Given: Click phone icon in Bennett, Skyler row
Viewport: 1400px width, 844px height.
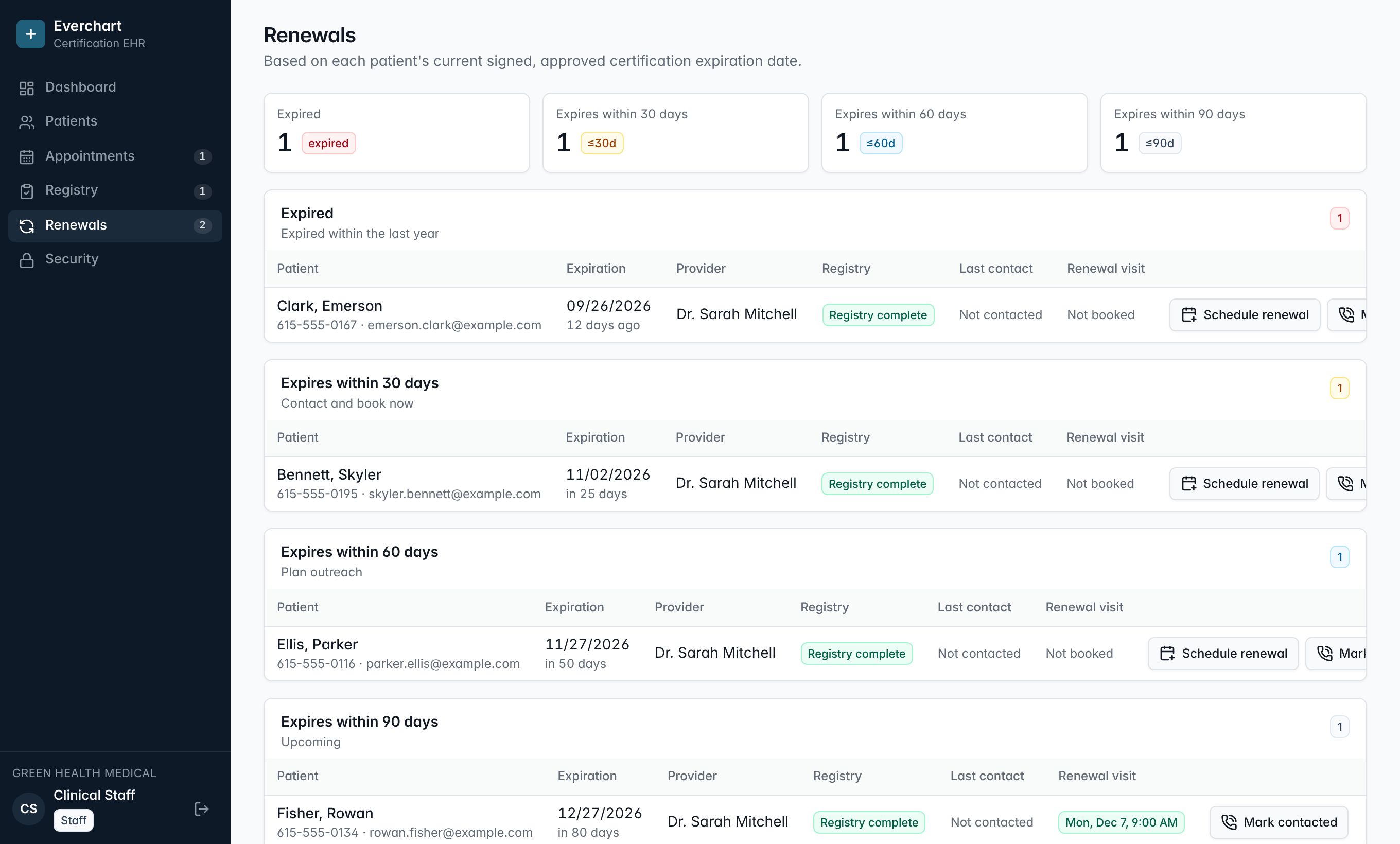Looking at the screenshot, I should 1345,483.
